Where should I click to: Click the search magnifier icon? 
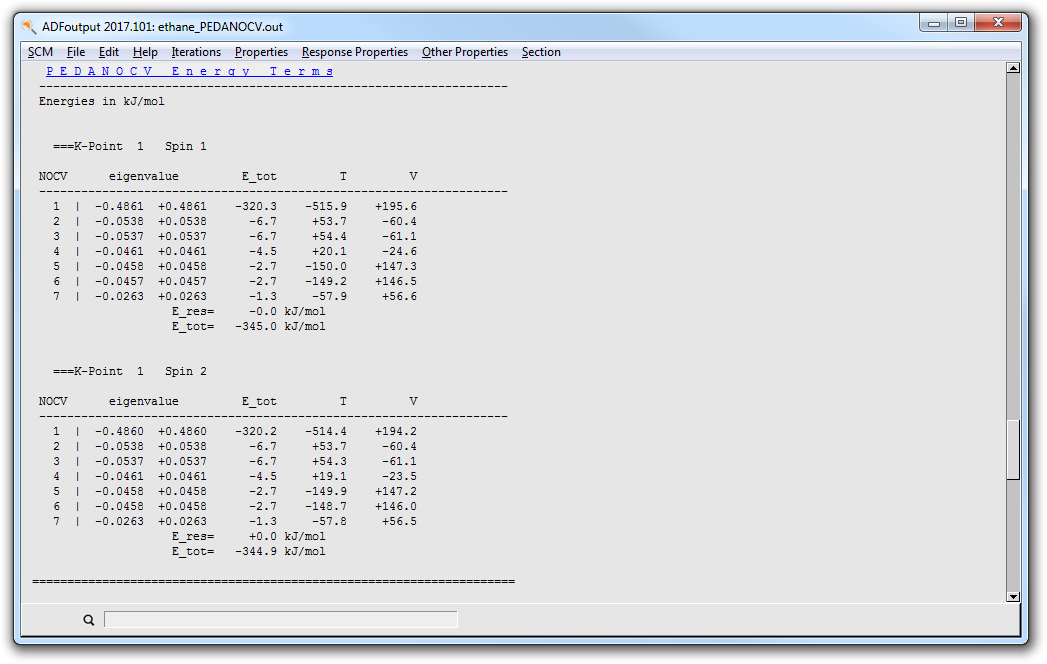tap(88, 620)
